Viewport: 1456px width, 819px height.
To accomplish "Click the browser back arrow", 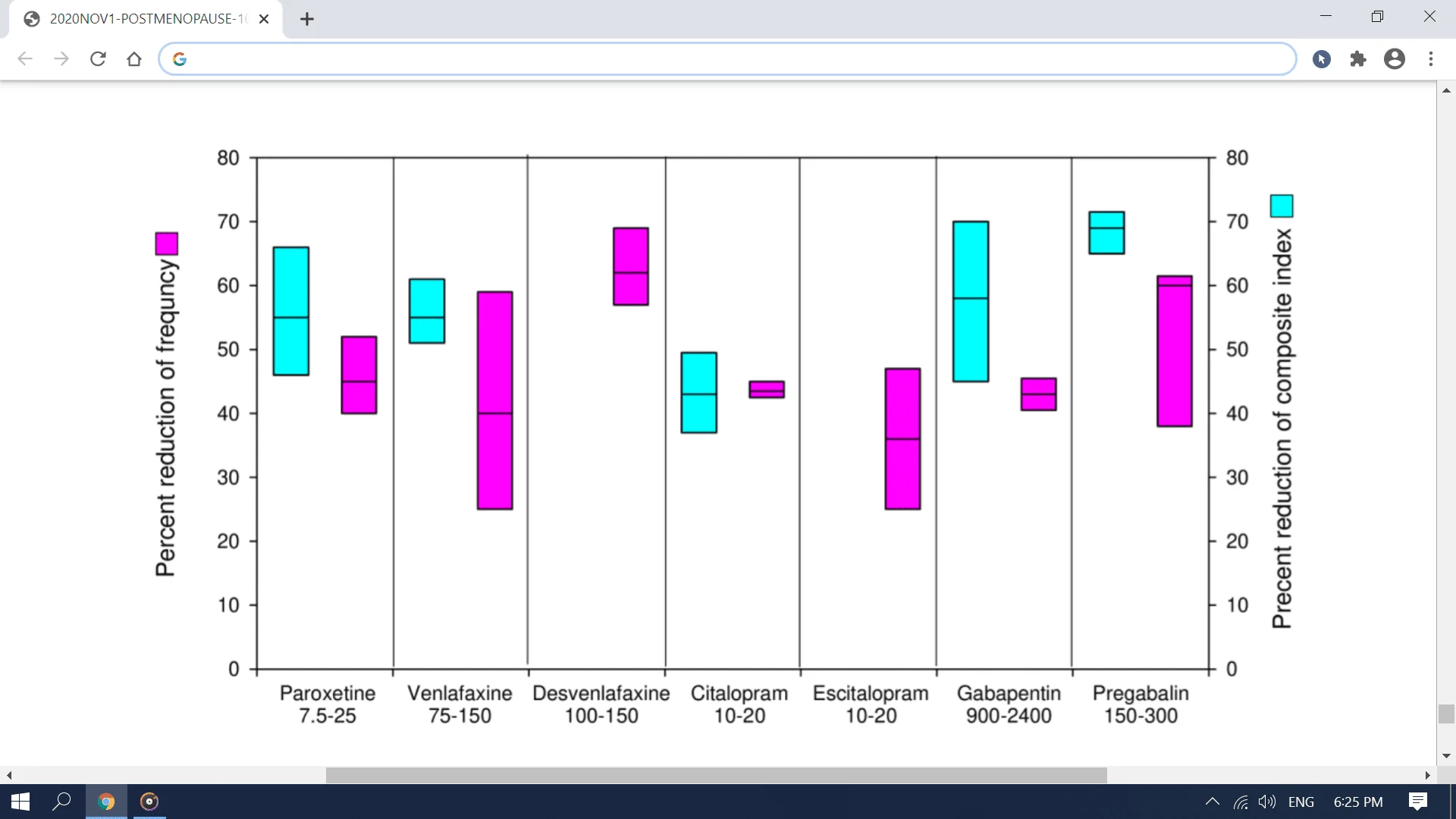I will 25,59.
